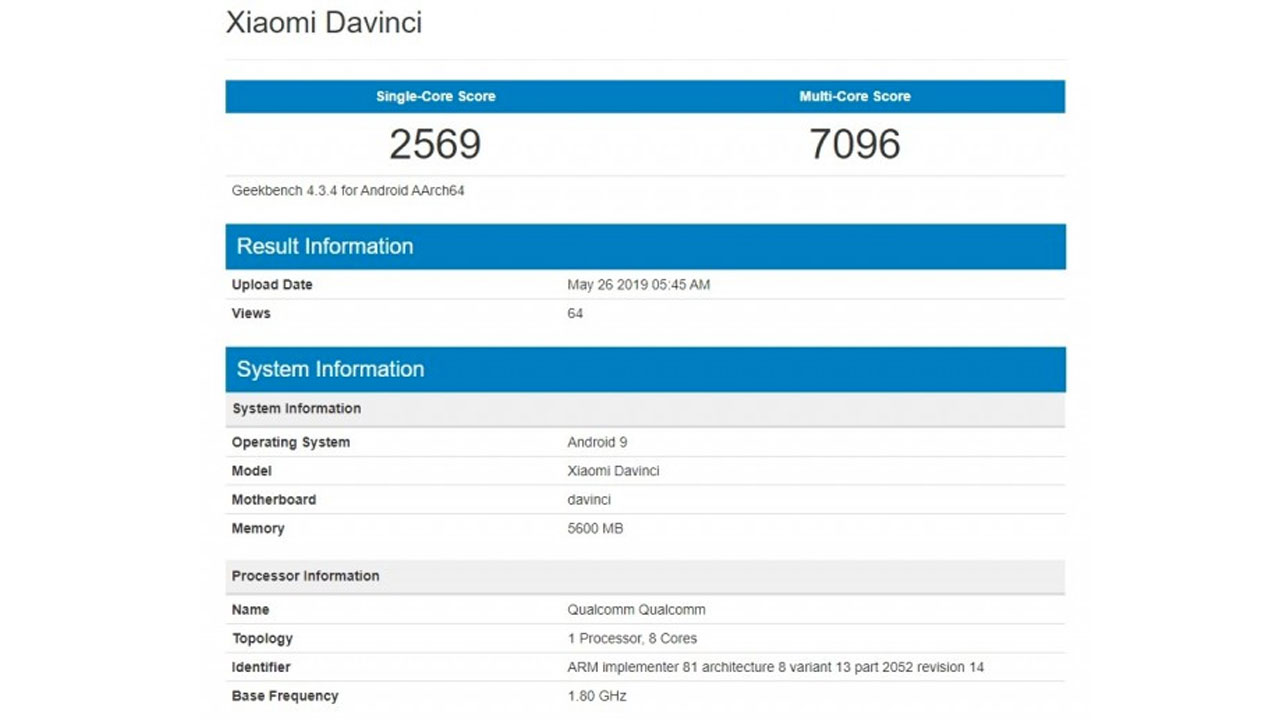Image resolution: width=1280 pixels, height=720 pixels.
Task: Click the processor Name label
Action: click(251, 610)
